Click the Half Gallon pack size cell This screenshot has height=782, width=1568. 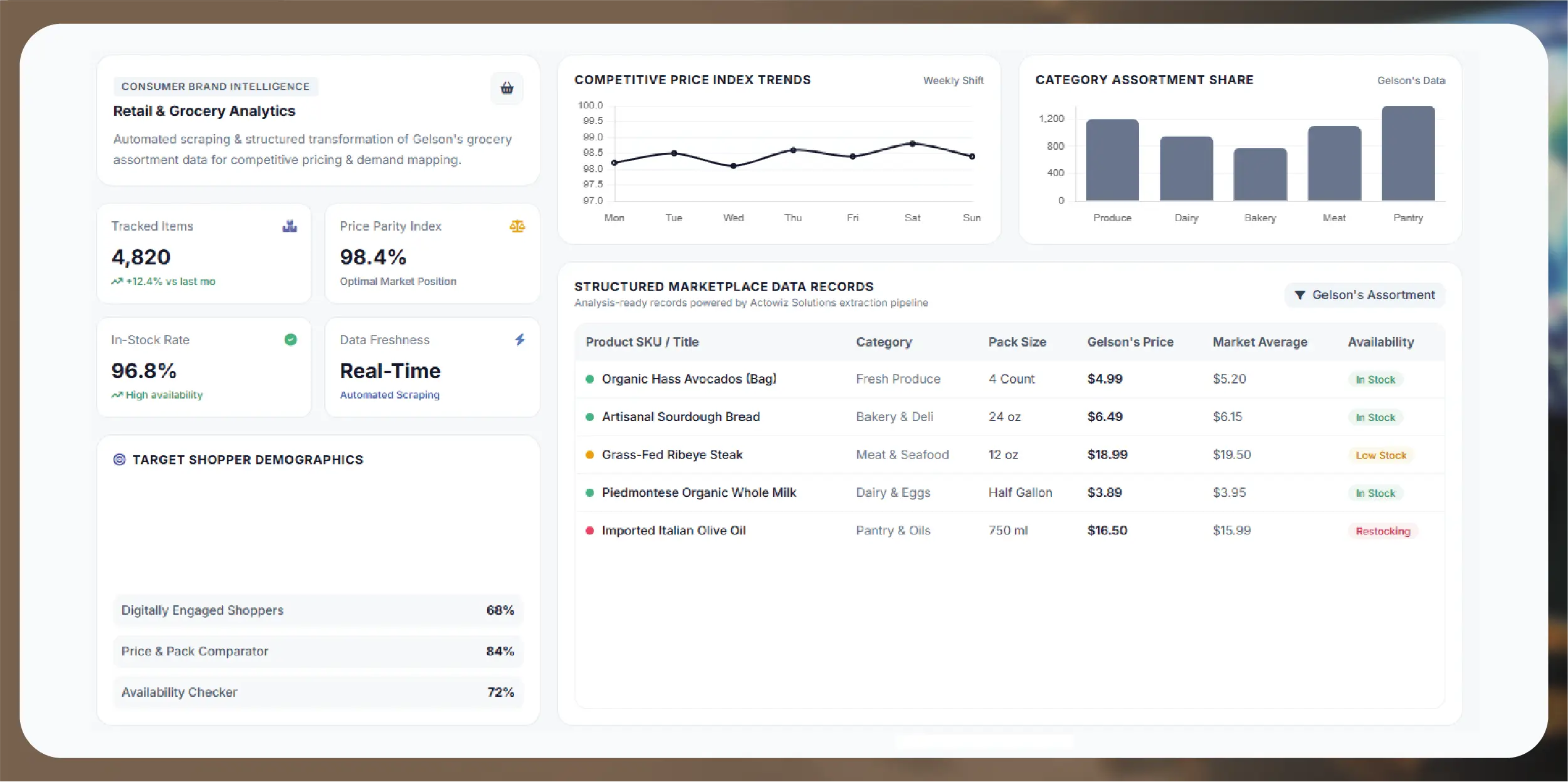(x=1020, y=493)
